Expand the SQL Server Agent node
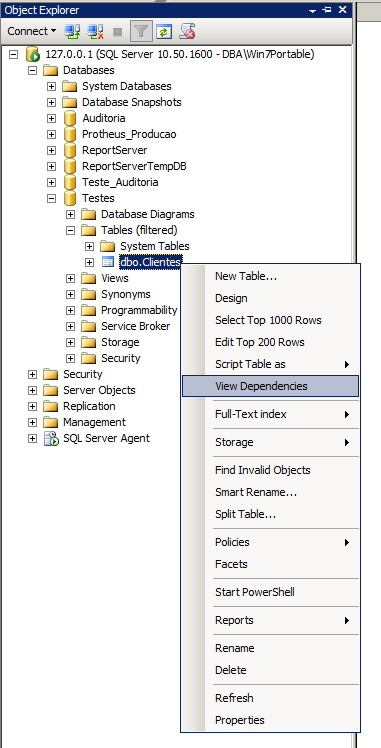381x748 pixels. [32, 438]
